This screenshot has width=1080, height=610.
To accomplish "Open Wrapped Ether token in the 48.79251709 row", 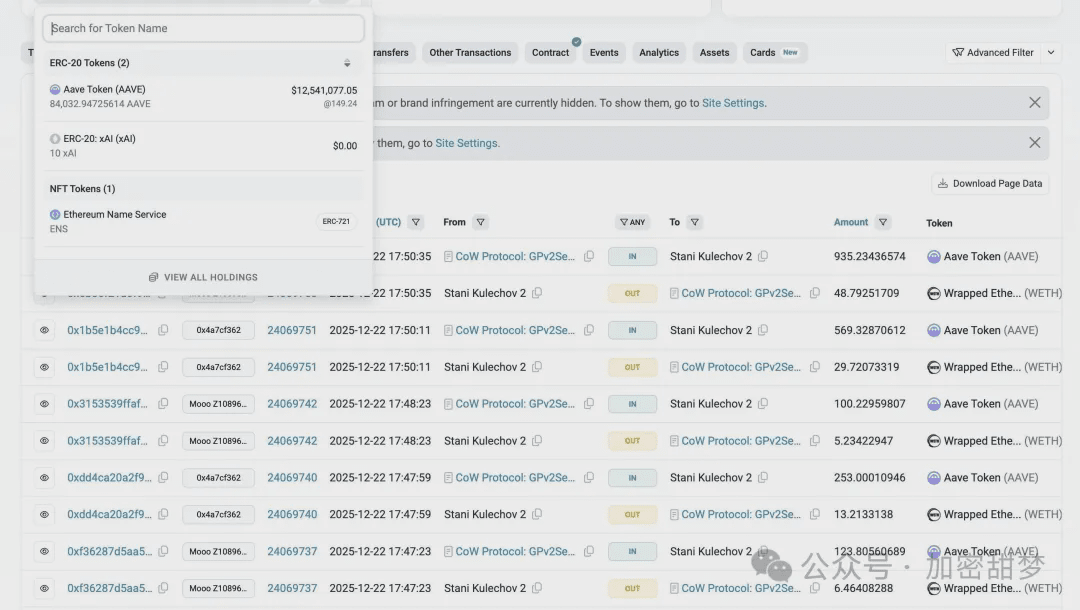I will tap(1003, 293).
